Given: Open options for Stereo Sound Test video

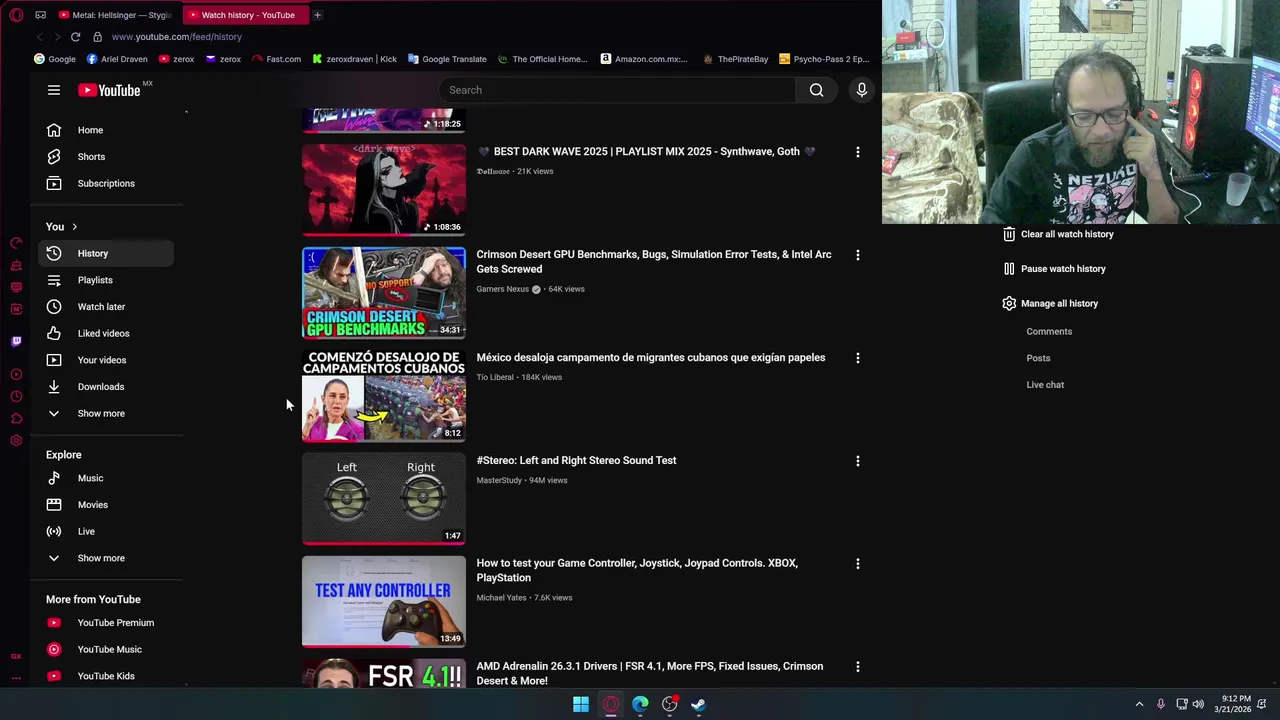Looking at the screenshot, I should pos(857,461).
